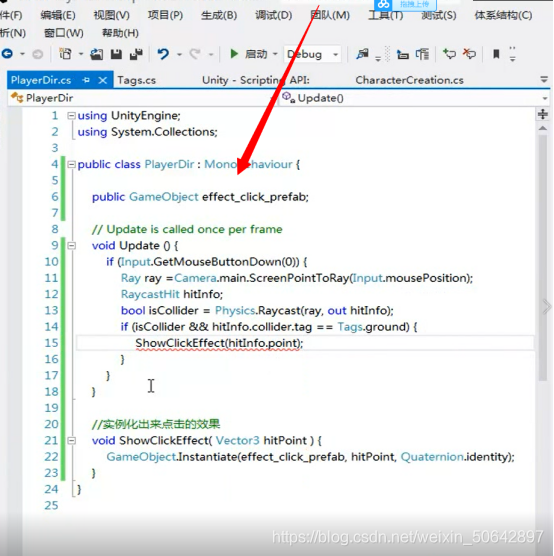The image size is (554, 556).
Task: Undo the last edit with the blue arrow
Action: pyautogui.click(x=163, y=54)
